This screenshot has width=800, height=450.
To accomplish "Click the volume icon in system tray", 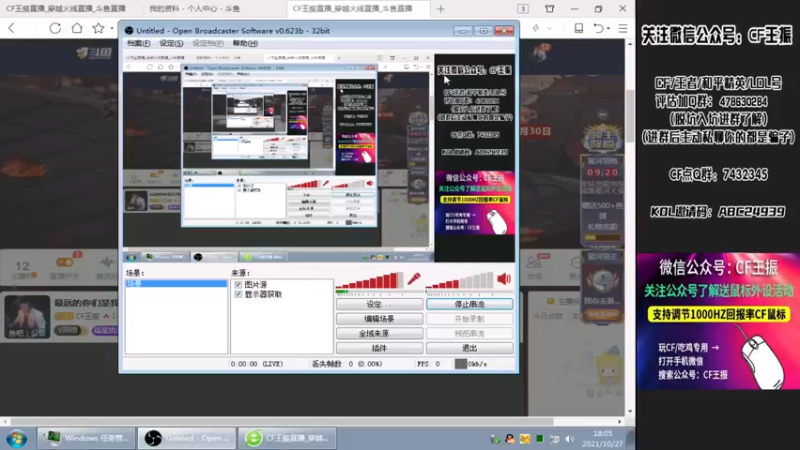I will coord(570,439).
